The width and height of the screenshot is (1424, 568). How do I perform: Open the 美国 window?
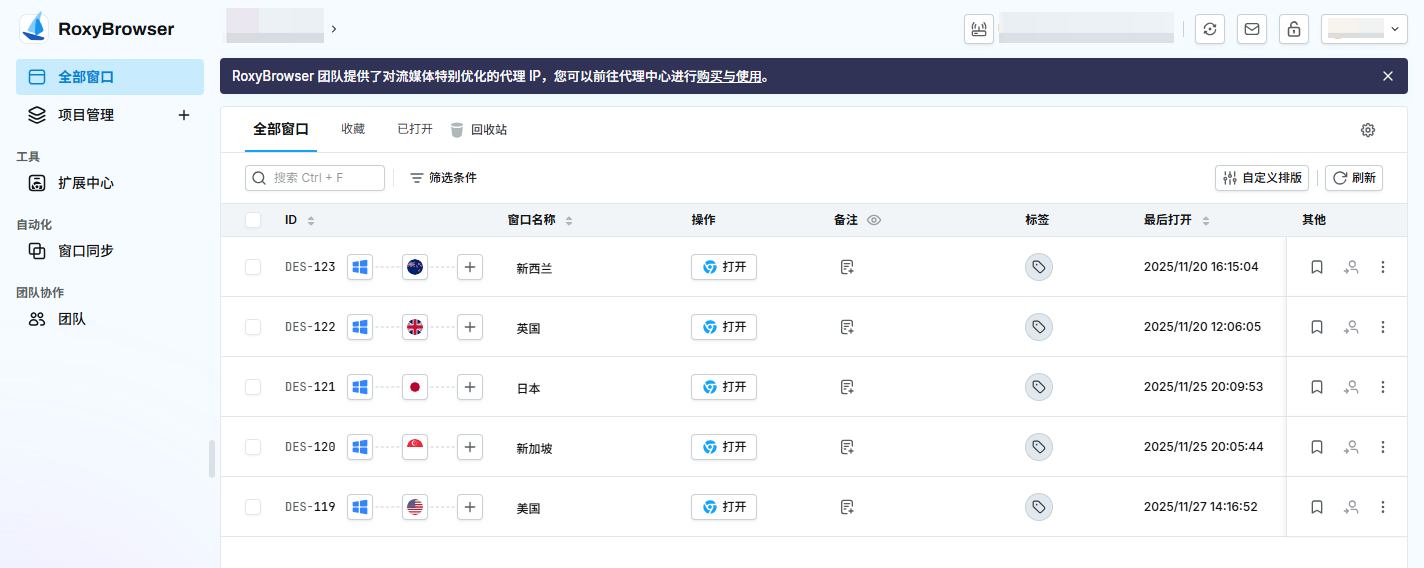[724, 507]
